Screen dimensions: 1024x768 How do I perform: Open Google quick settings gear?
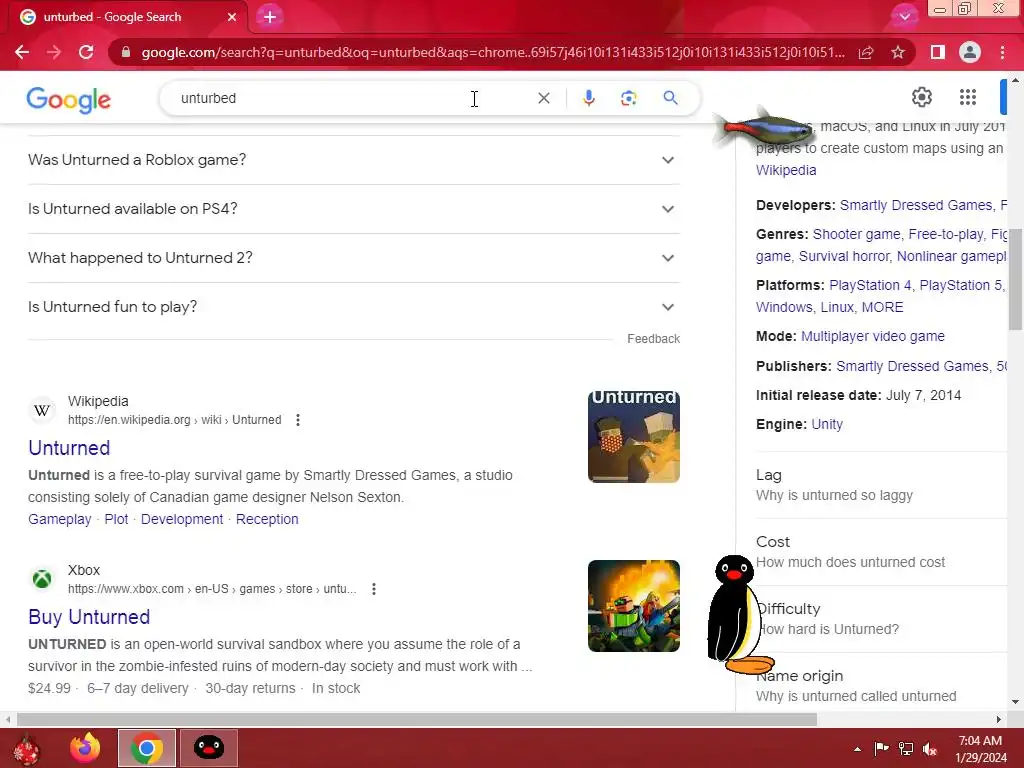click(x=921, y=97)
